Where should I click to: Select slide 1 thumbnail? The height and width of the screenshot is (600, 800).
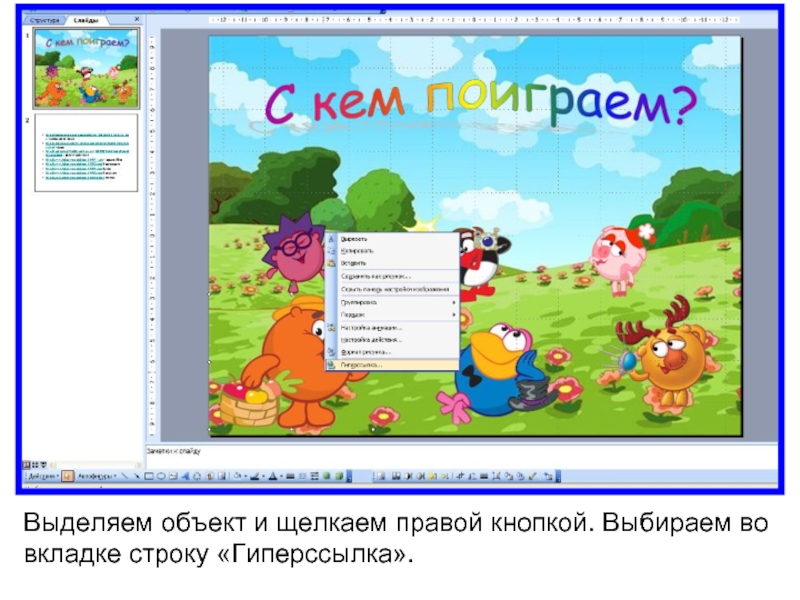(x=86, y=68)
